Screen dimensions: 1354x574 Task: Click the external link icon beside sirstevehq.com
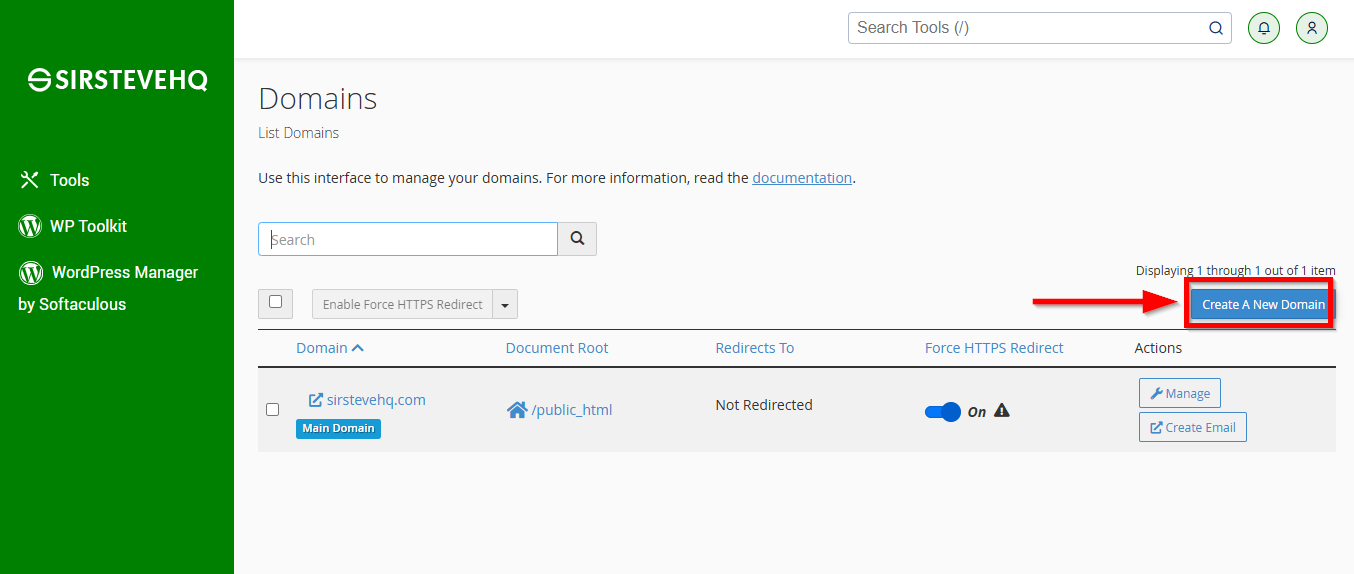[x=315, y=400]
